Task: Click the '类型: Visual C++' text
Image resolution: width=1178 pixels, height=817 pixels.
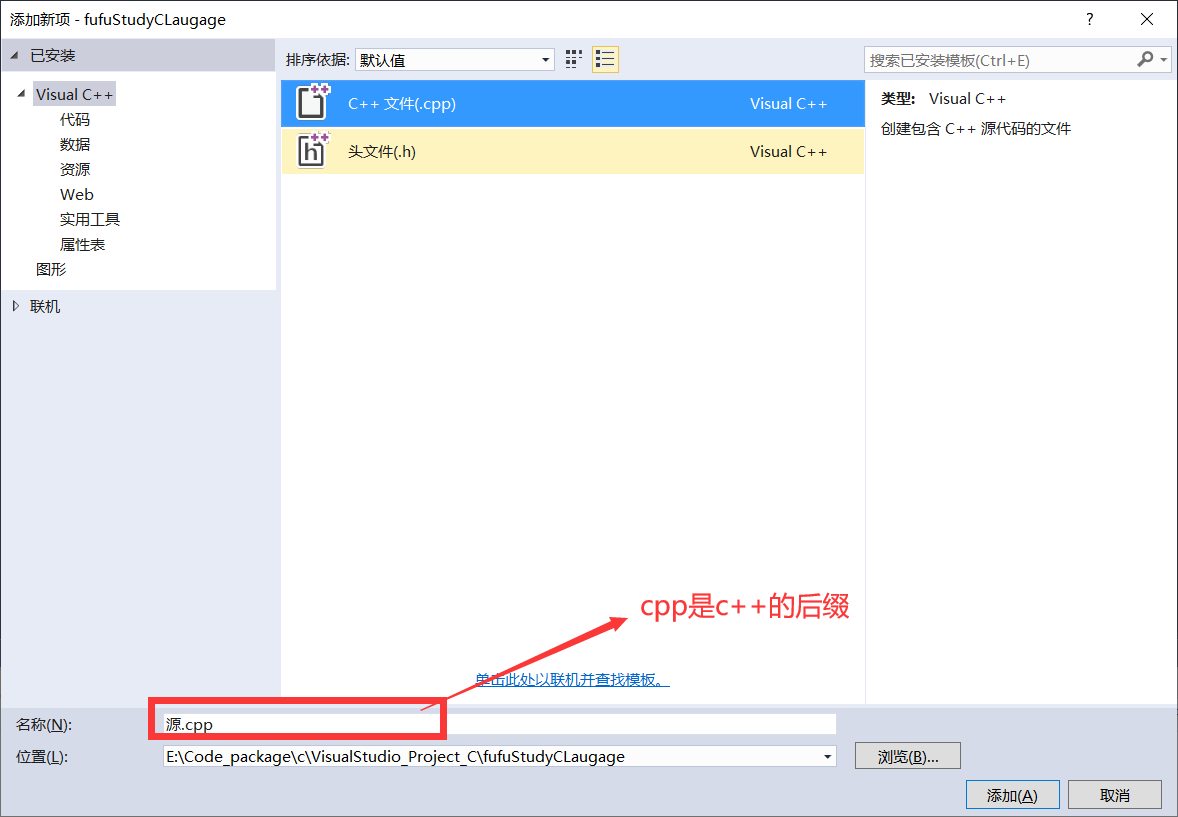Action: 943,98
